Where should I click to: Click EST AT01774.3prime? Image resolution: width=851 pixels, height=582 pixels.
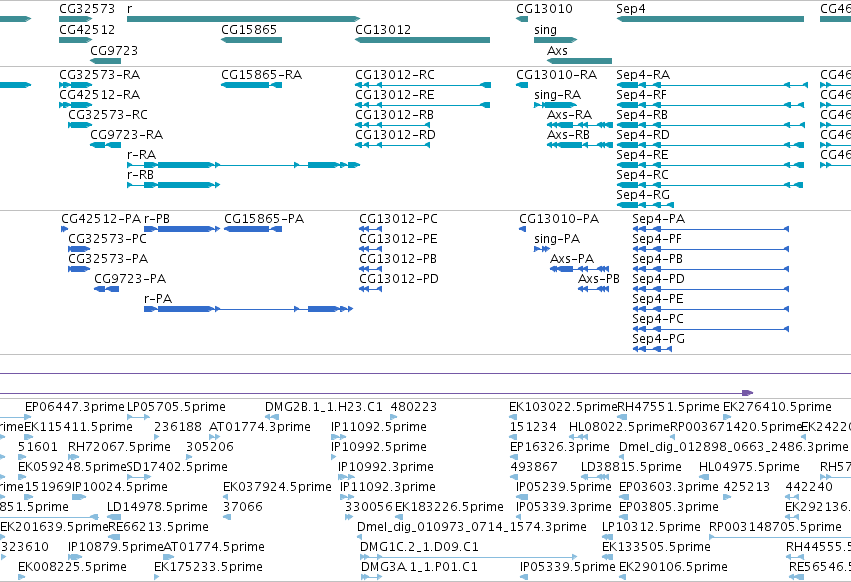(x=259, y=427)
